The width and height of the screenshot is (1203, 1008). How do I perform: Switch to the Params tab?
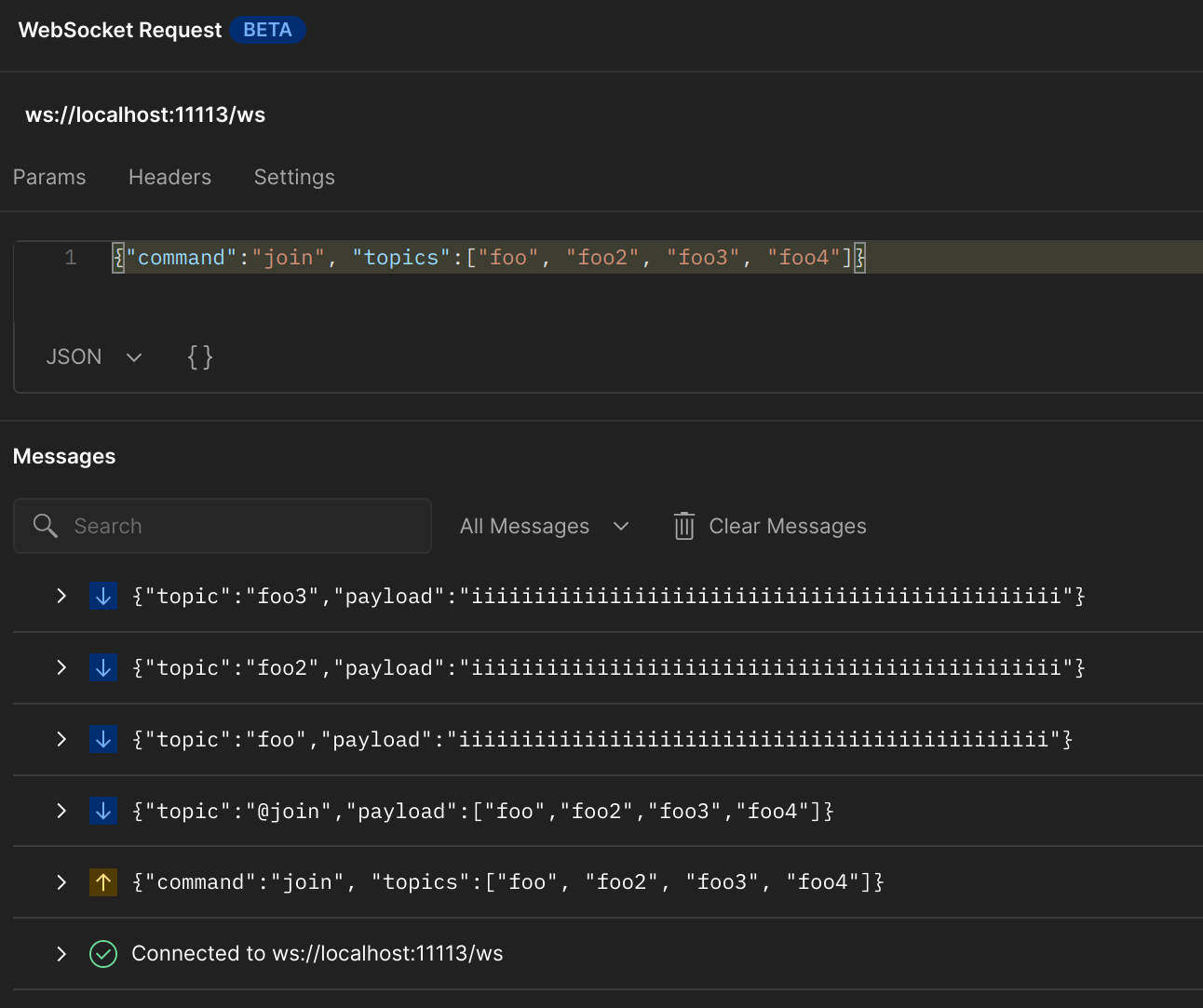[x=49, y=177]
